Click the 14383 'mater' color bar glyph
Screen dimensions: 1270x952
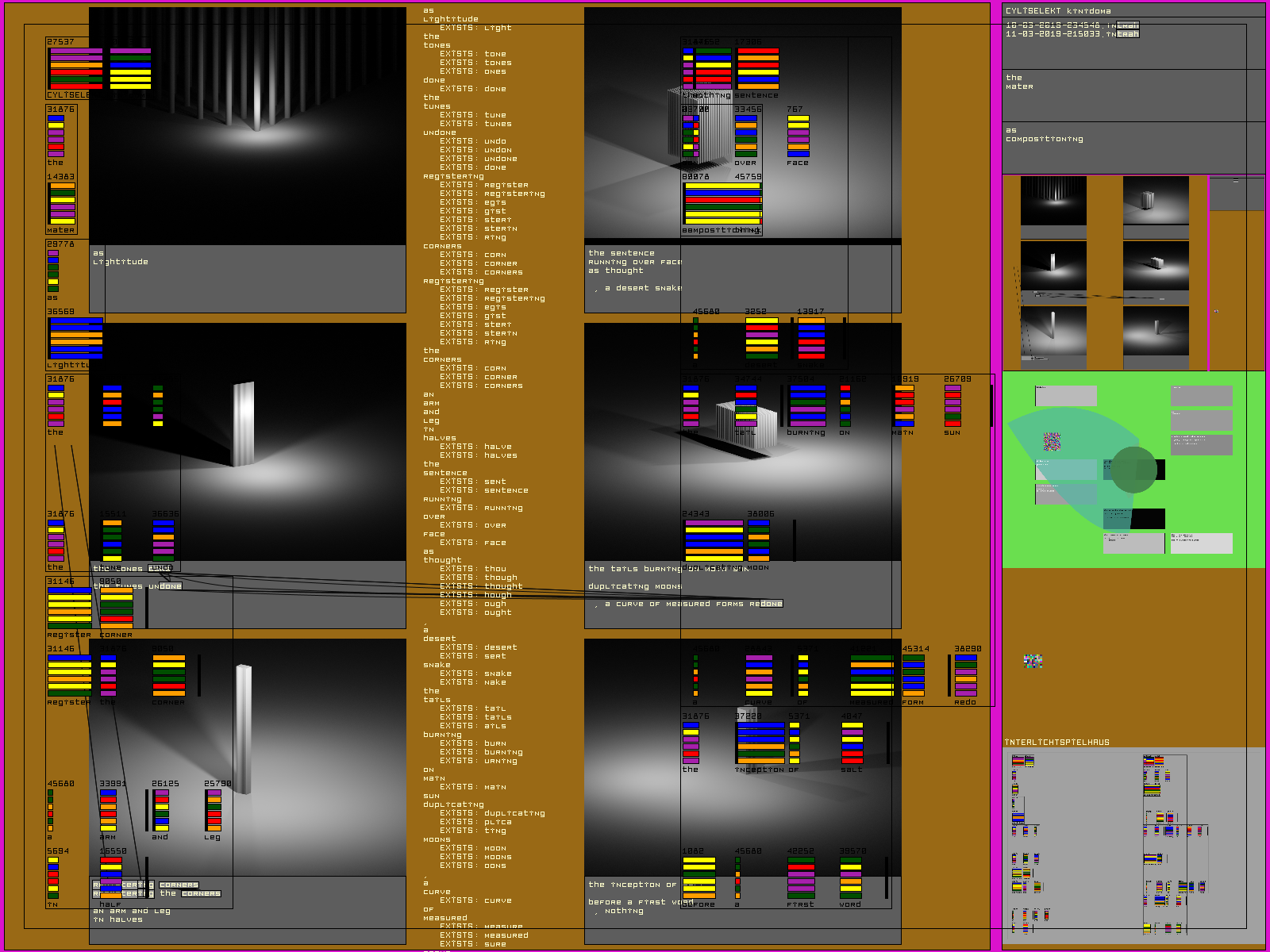[x=62, y=203]
